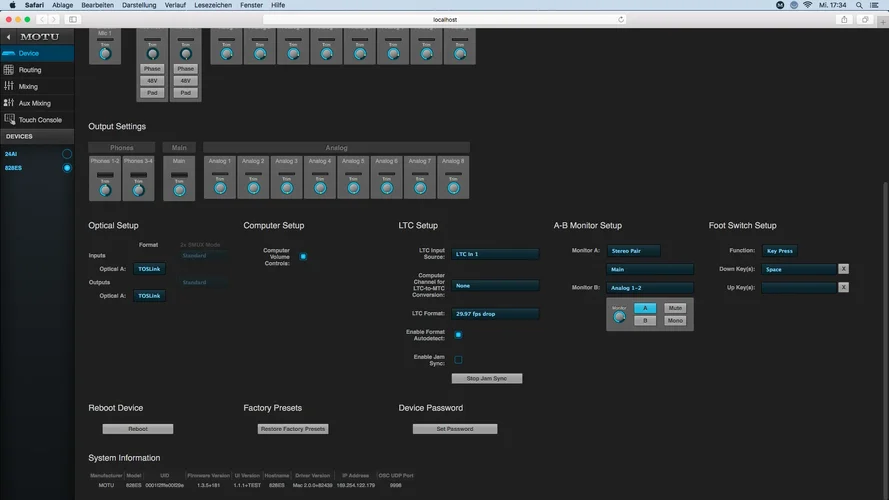Click the Set Password button
This screenshot has height=500, width=889.
point(455,429)
